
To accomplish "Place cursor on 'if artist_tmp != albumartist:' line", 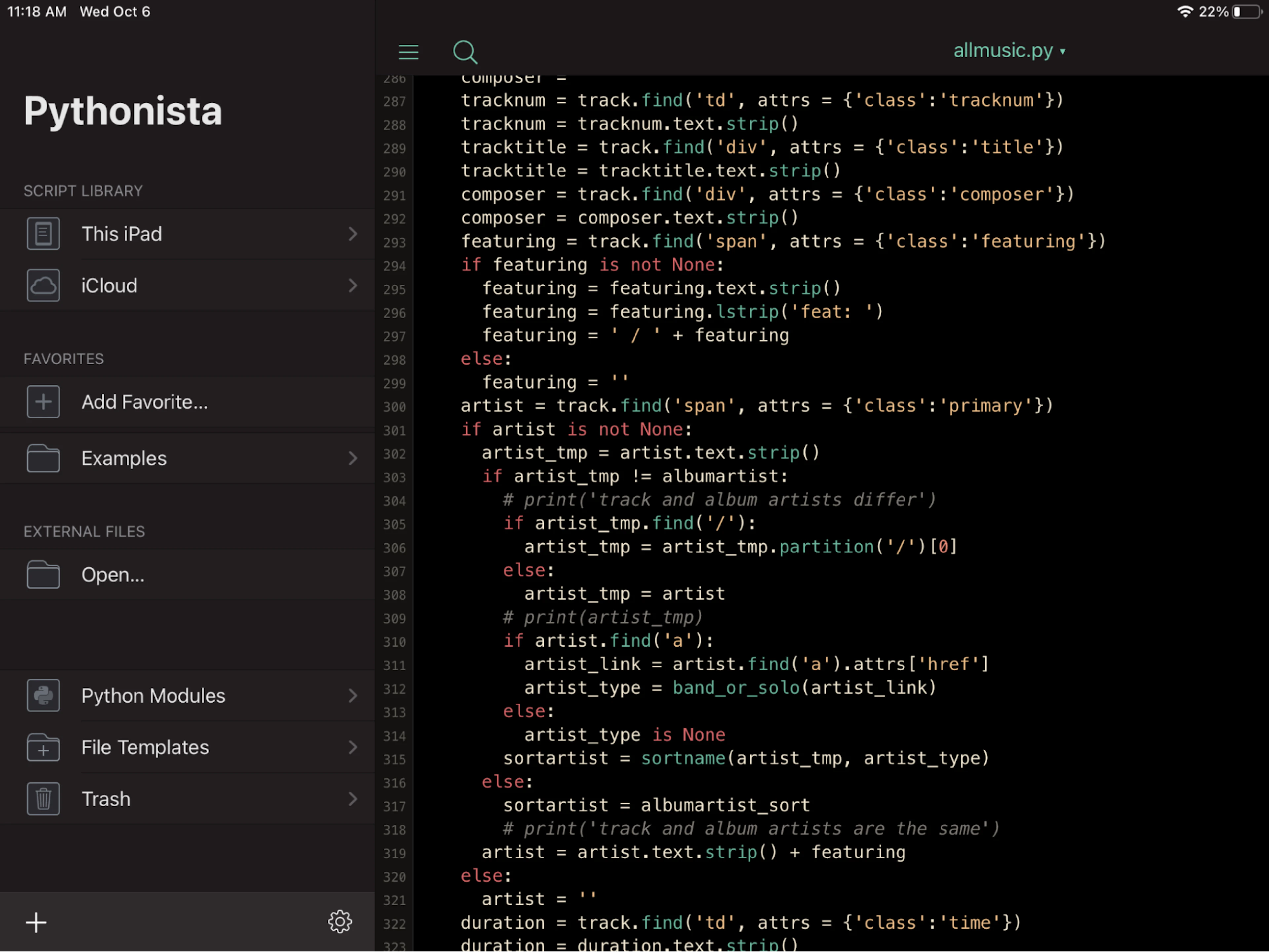I will coord(635,476).
